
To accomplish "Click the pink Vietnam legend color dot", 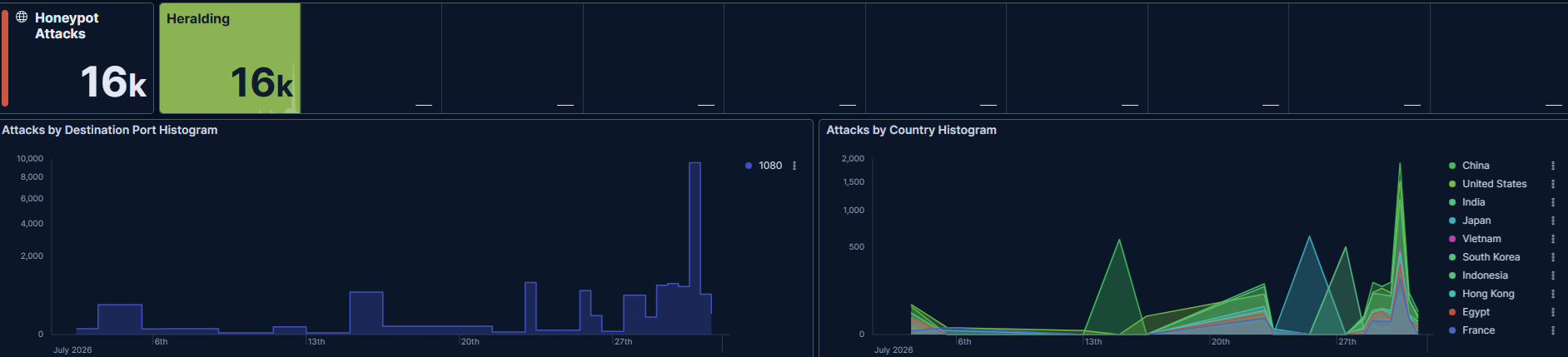I will pos(1452,239).
